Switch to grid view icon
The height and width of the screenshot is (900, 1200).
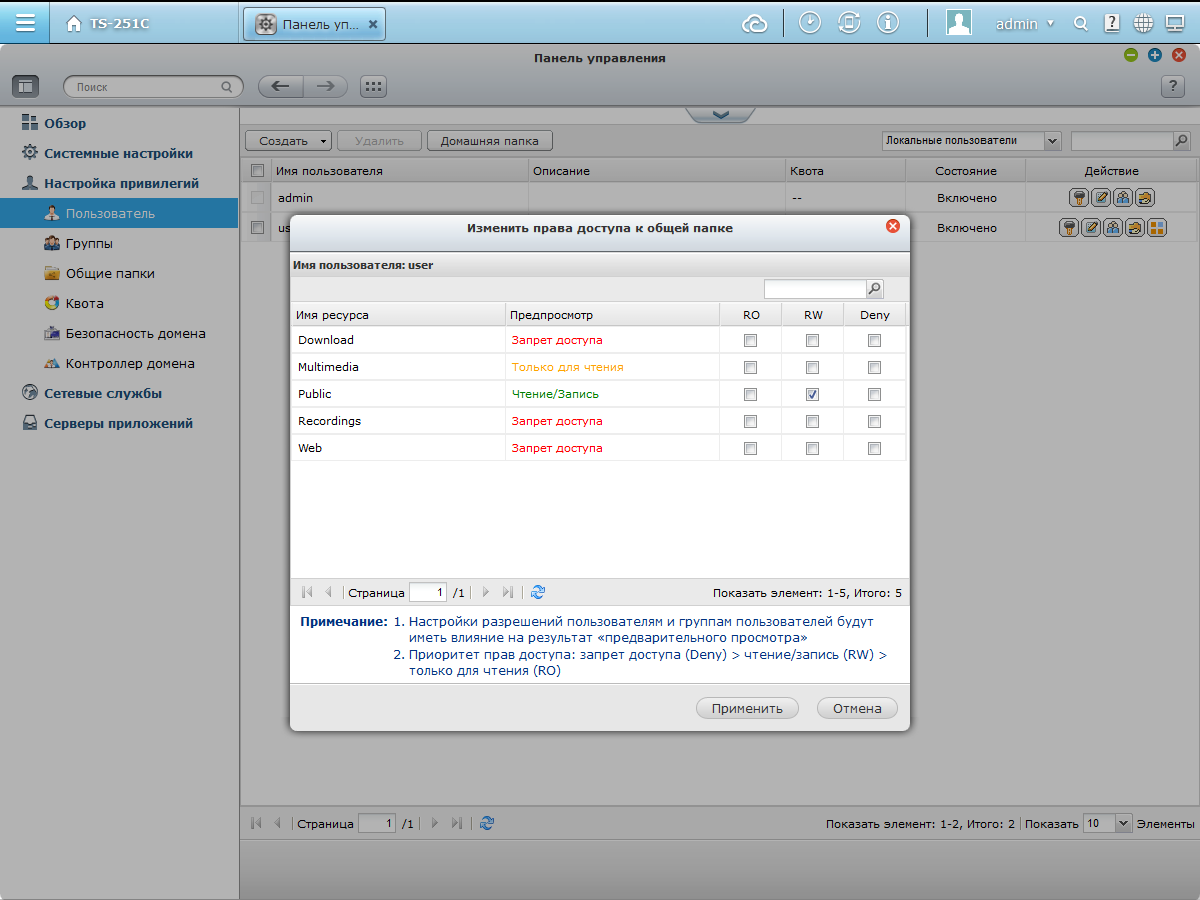(x=373, y=87)
